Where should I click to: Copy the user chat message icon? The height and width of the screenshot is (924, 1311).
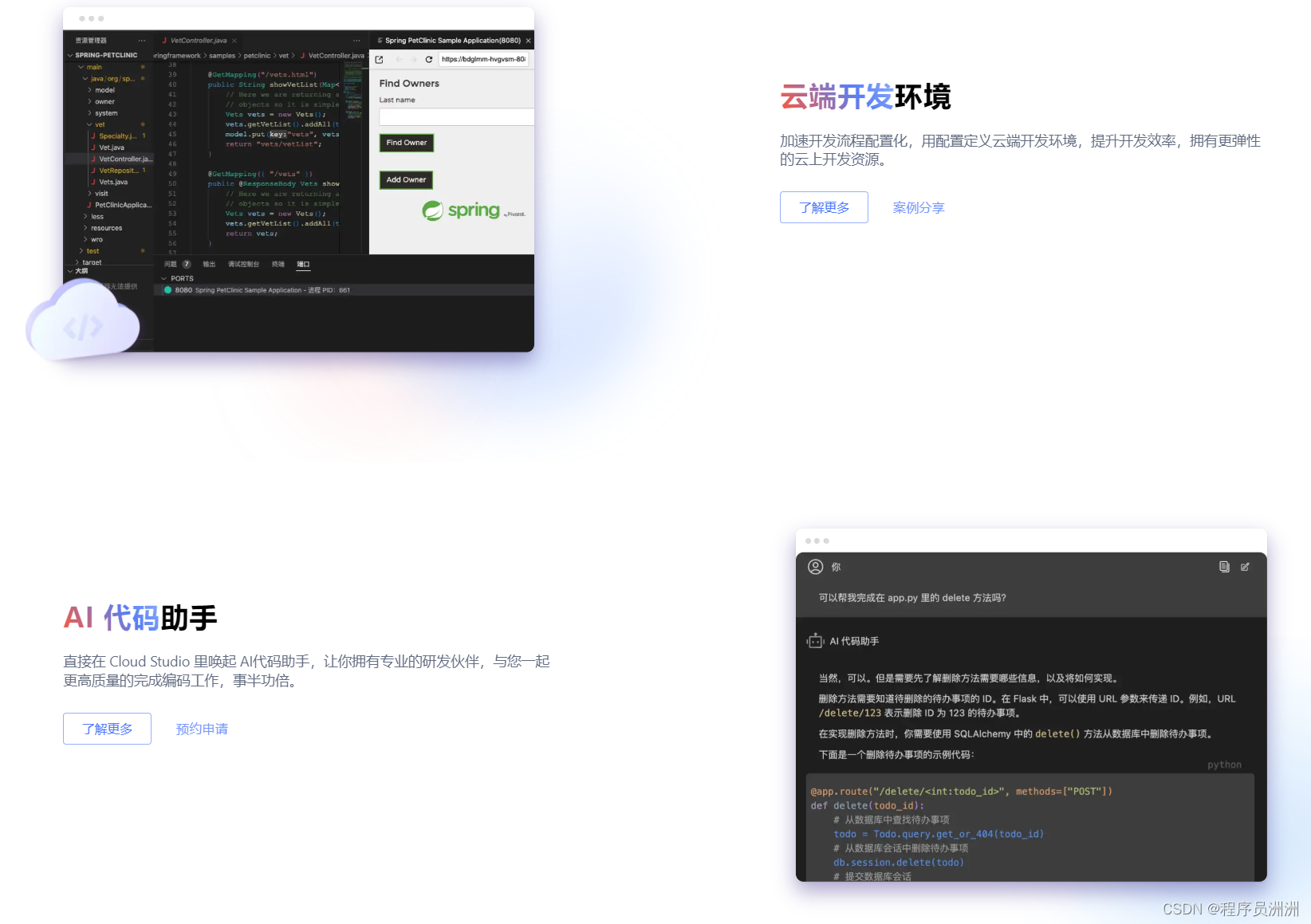1224,567
